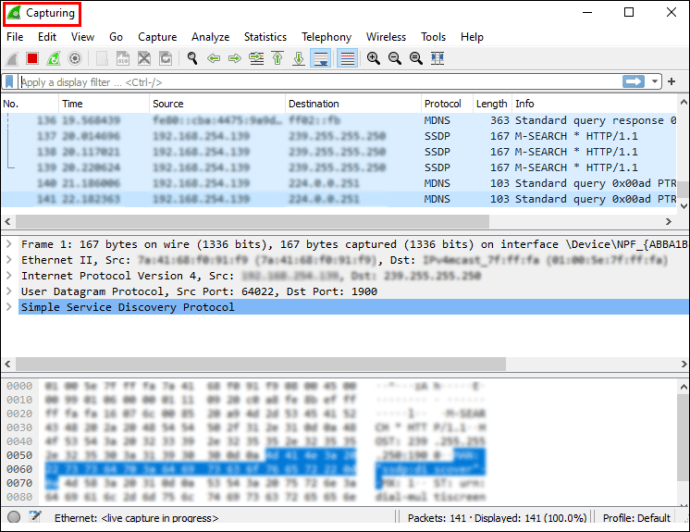The width and height of the screenshot is (690, 532).
Task: Expand Internet Protocol Version 4 row
Action: click(x=9, y=275)
